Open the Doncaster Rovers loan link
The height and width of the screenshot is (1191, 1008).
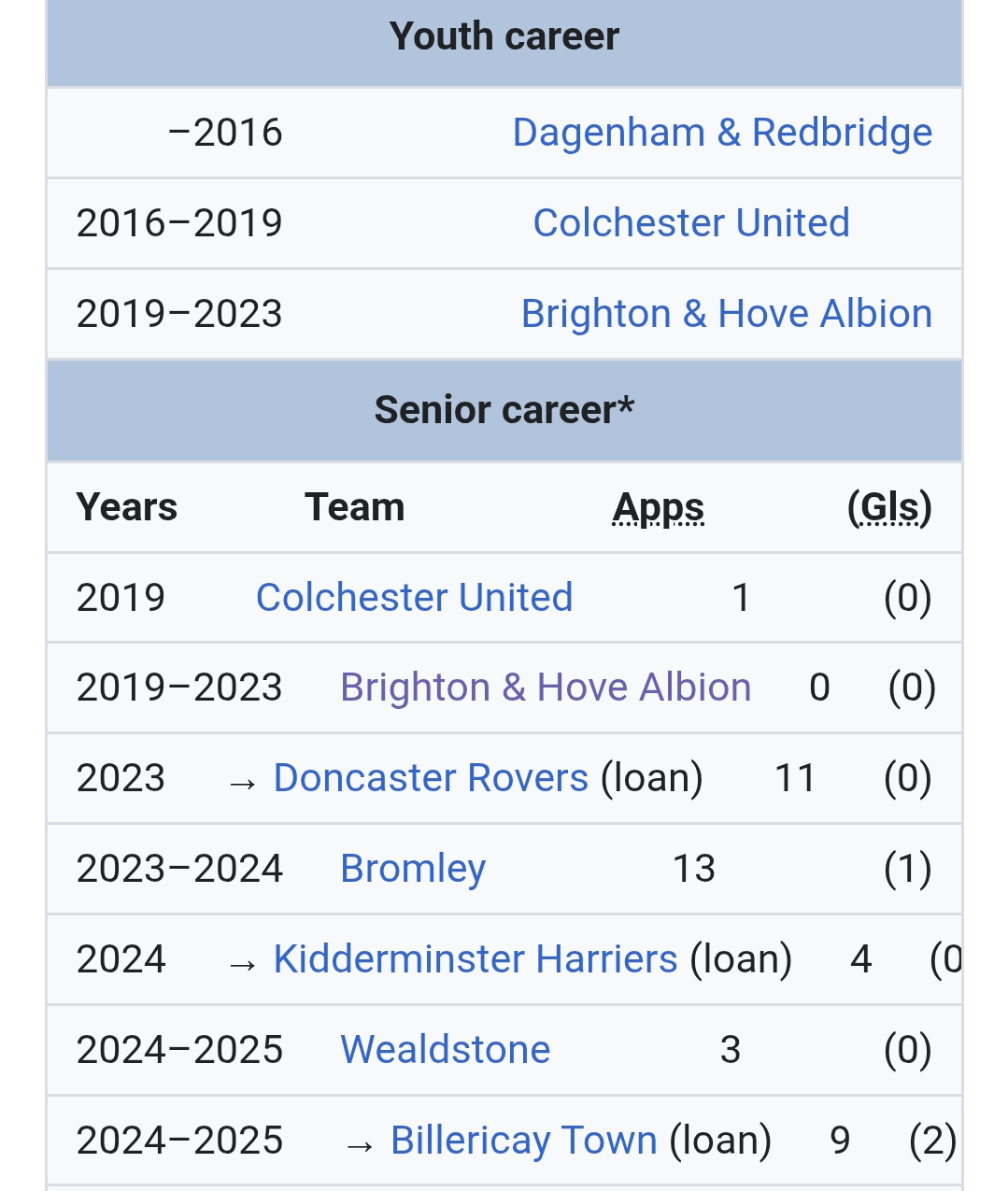tap(431, 778)
